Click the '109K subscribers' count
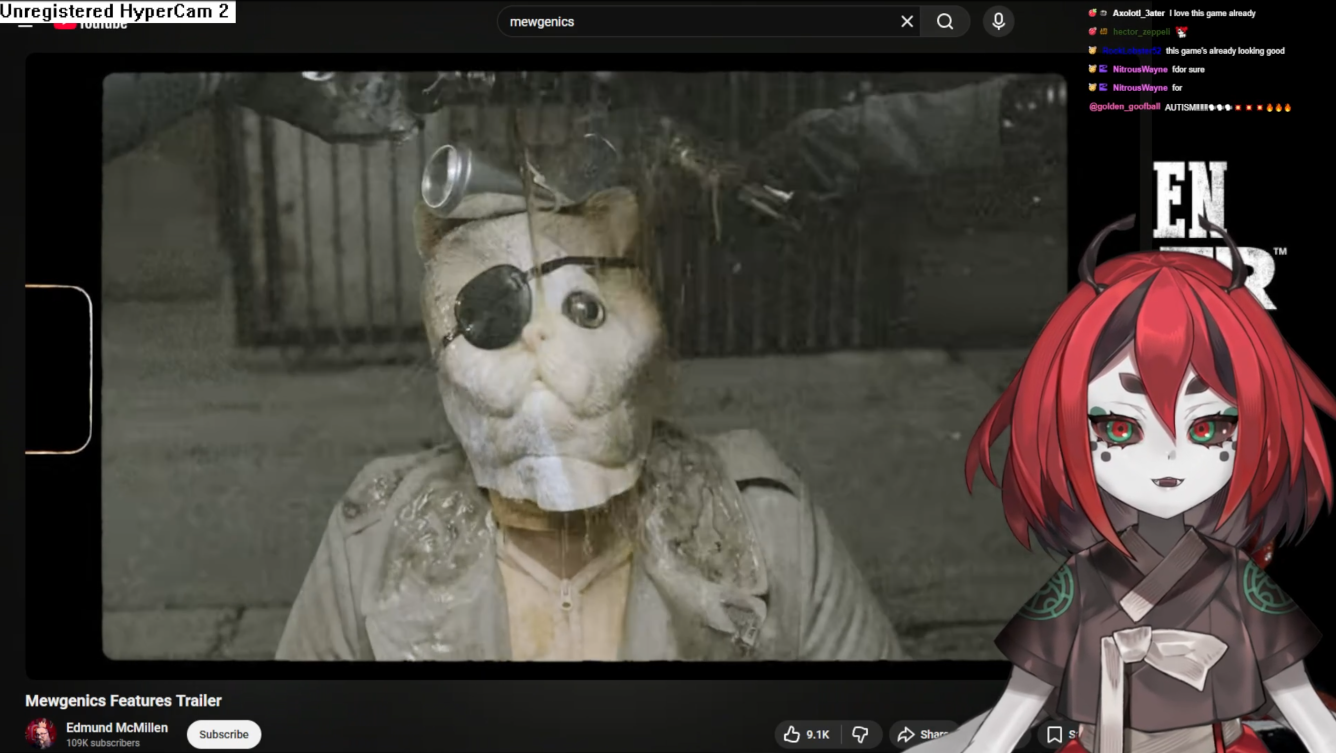Screen dimensions: 1336x753 (x=103, y=743)
